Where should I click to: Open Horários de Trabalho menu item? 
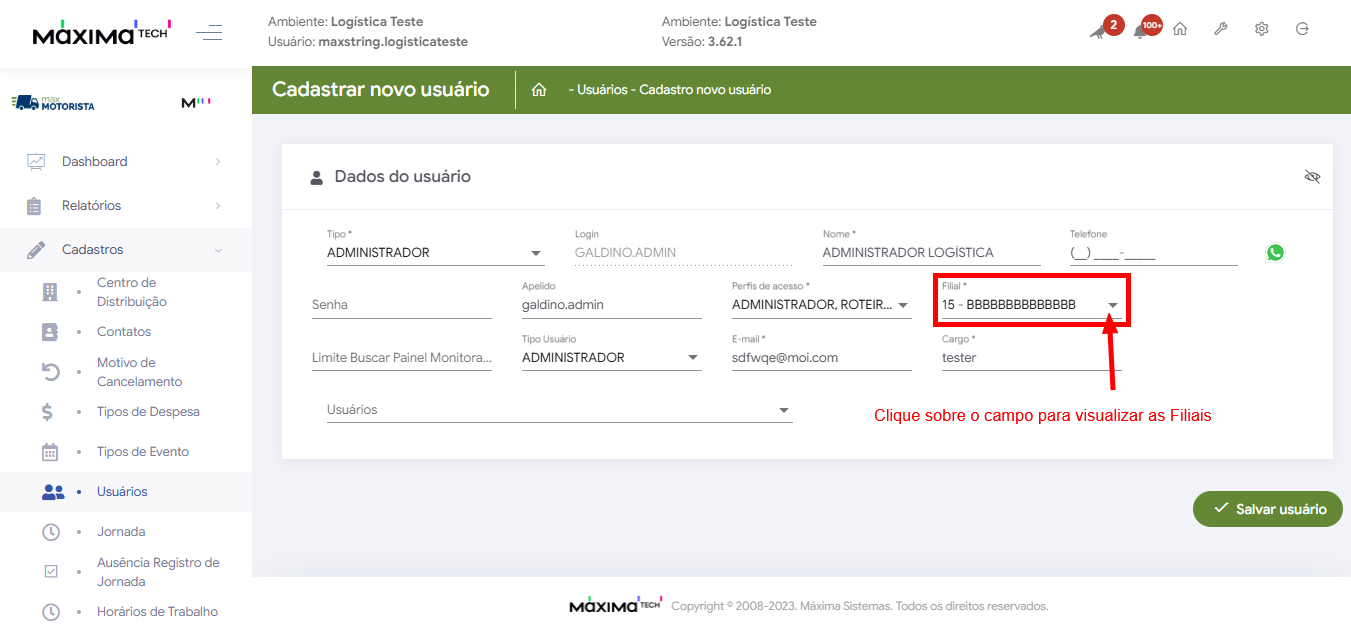(157, 612)
